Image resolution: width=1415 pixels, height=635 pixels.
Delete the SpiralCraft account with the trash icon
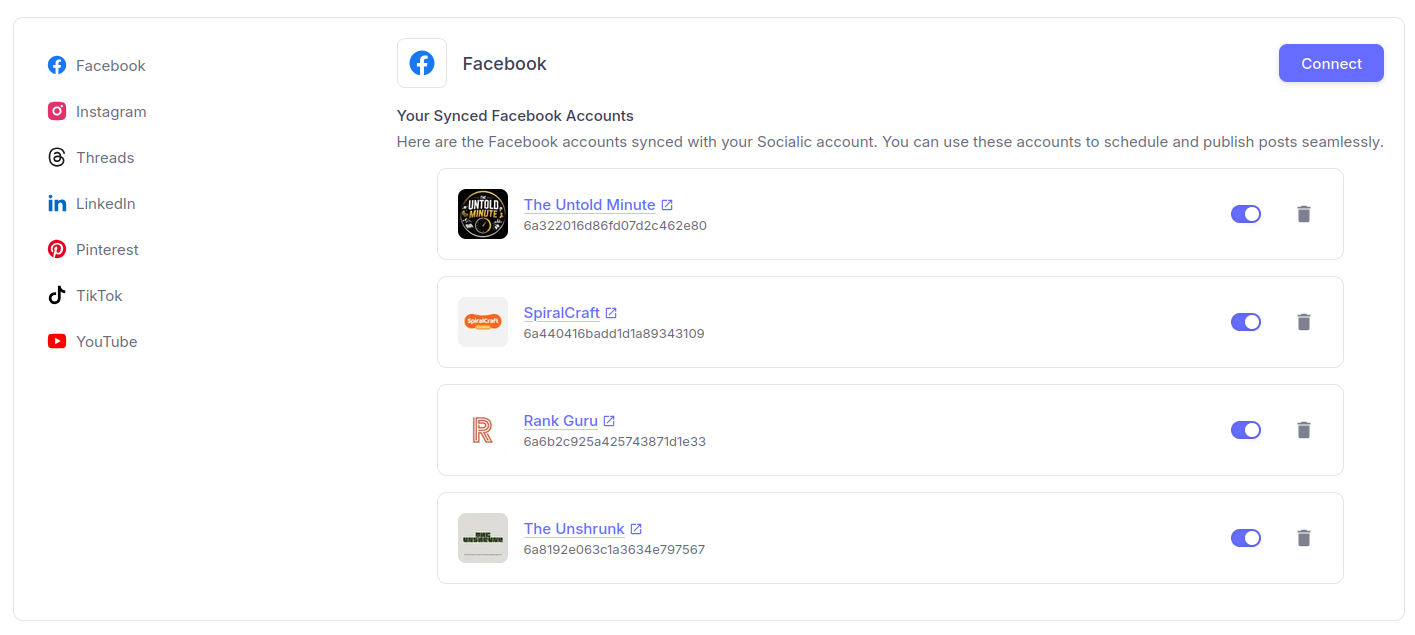click(1303, 322)
